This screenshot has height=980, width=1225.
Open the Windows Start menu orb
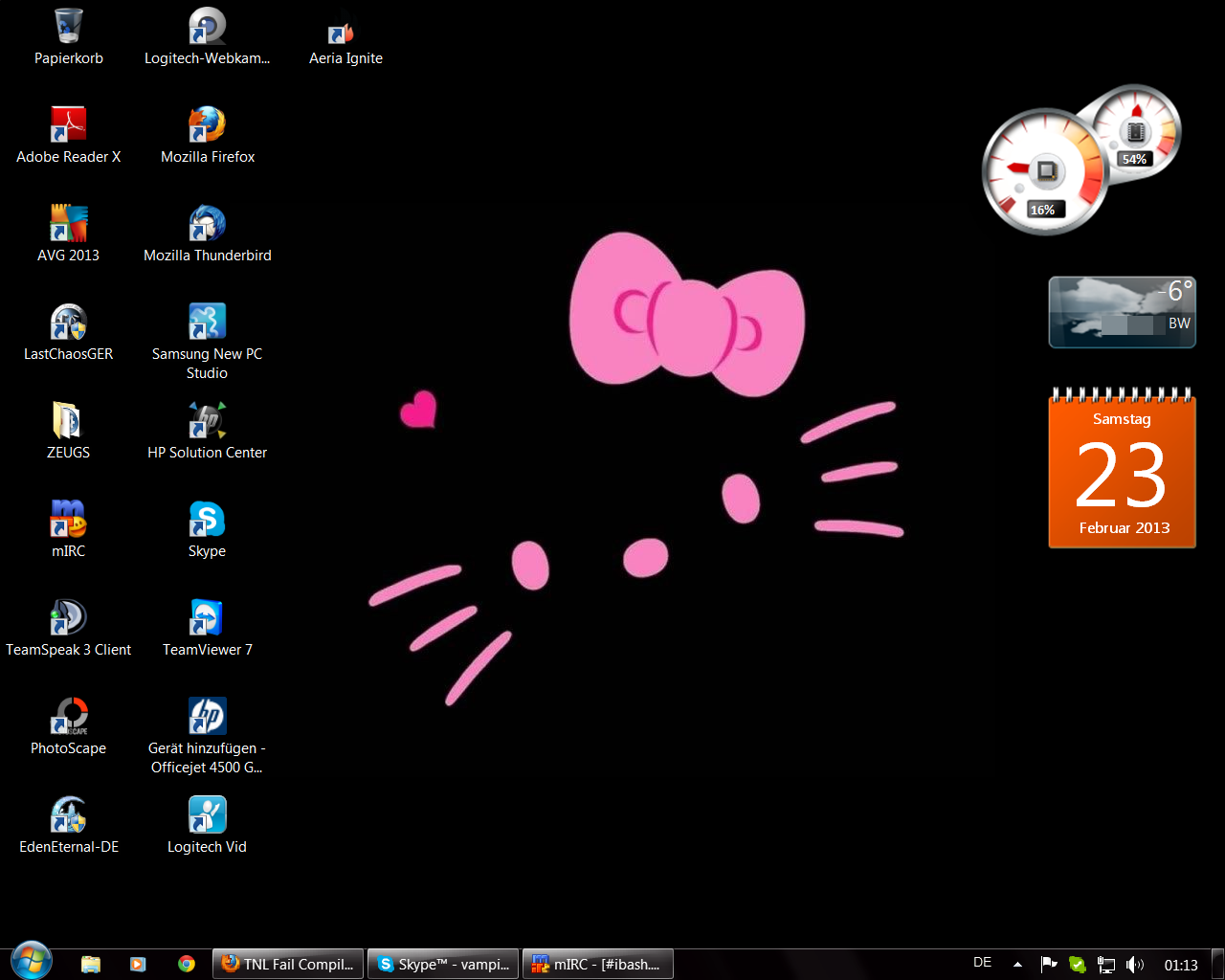[31, 961]
